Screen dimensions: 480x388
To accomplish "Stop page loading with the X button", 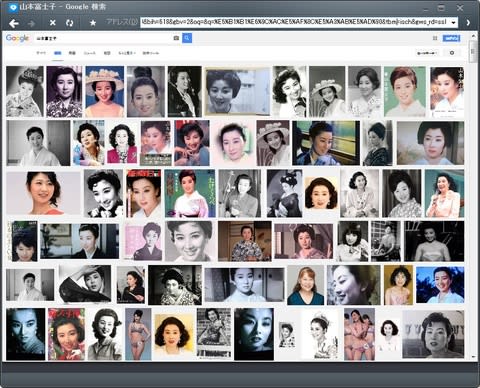I will coord(52,23).
